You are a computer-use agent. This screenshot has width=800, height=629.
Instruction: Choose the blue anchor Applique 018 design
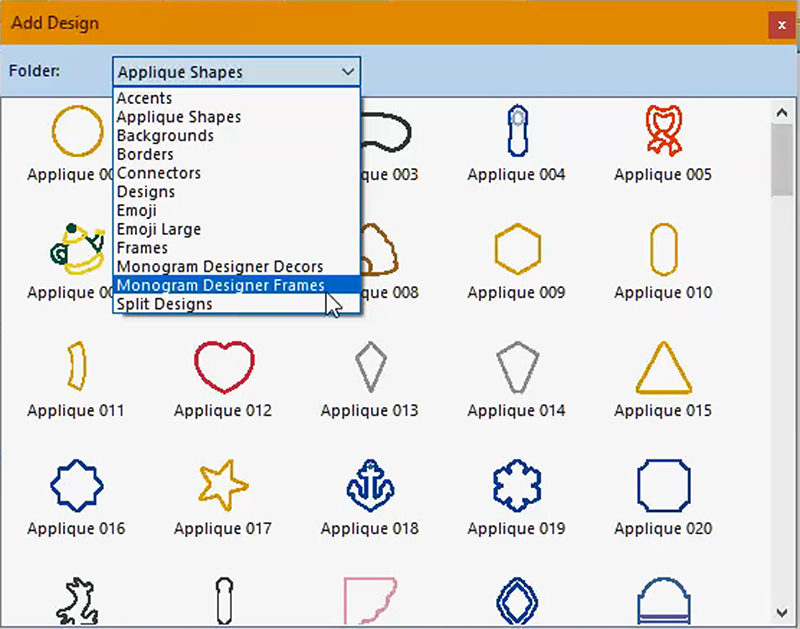(370, 485)
